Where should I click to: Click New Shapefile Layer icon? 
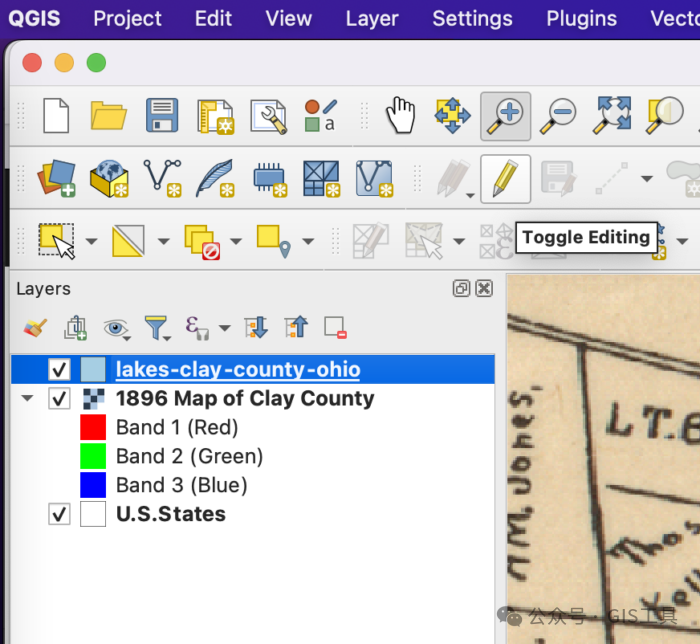pos(162,179)
